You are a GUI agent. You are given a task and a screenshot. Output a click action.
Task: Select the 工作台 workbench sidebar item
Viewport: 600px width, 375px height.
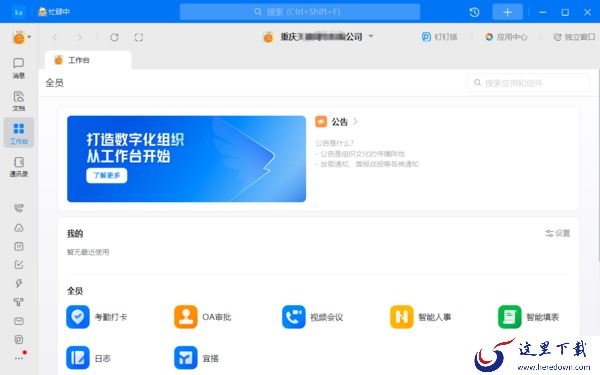click(19, 132)
